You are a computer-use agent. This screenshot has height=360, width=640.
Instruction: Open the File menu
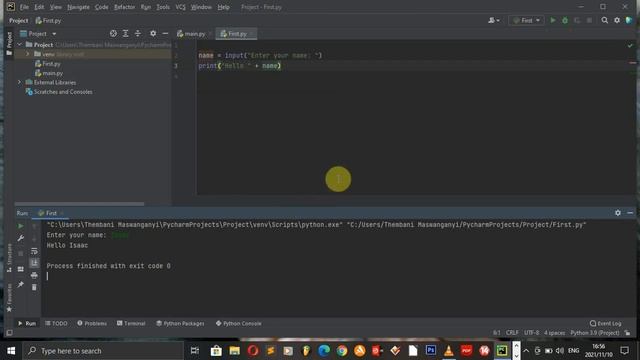24,7
